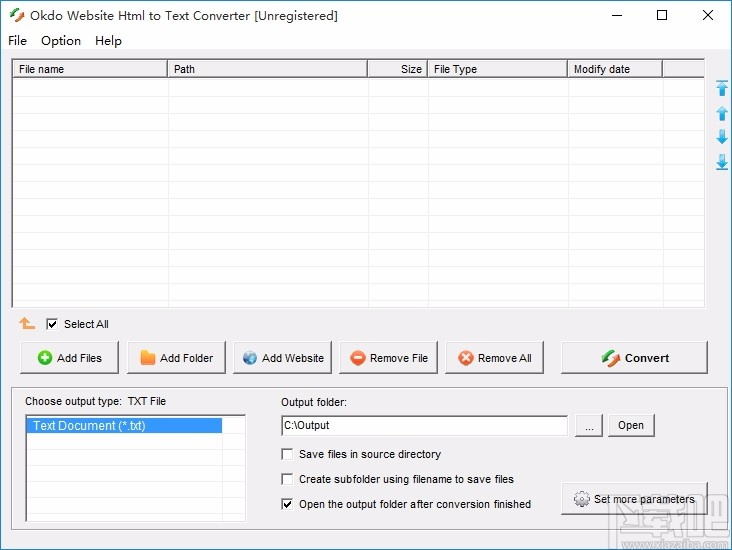Maximize the converter window
Screen dimensions: 732x550
click(662, 15)
